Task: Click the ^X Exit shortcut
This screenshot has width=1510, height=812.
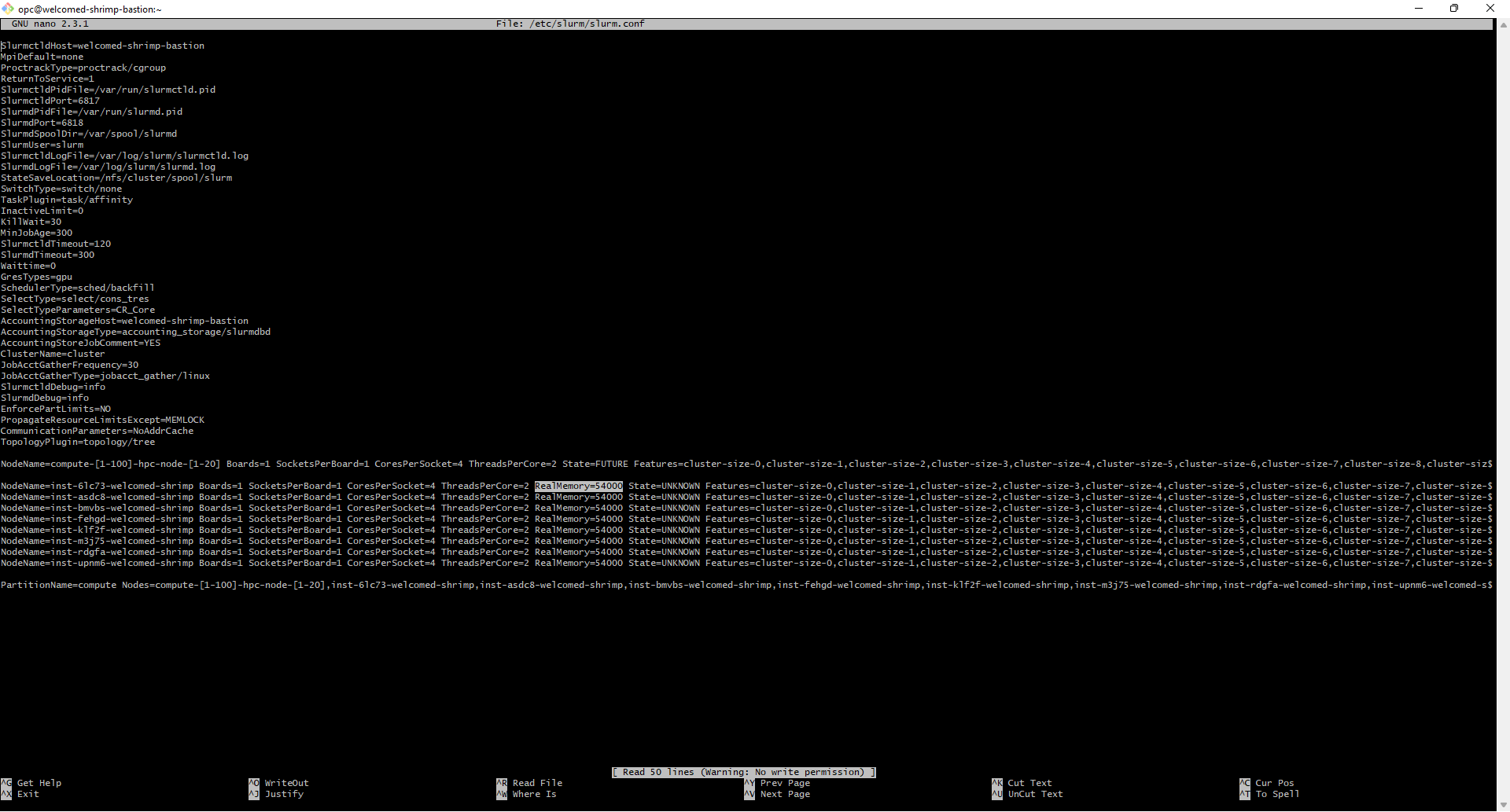Action: [20, 794]
